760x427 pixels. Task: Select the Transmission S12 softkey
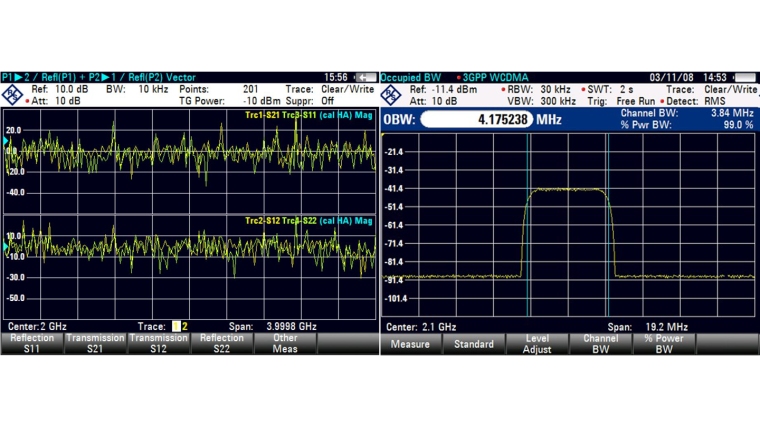157,343
